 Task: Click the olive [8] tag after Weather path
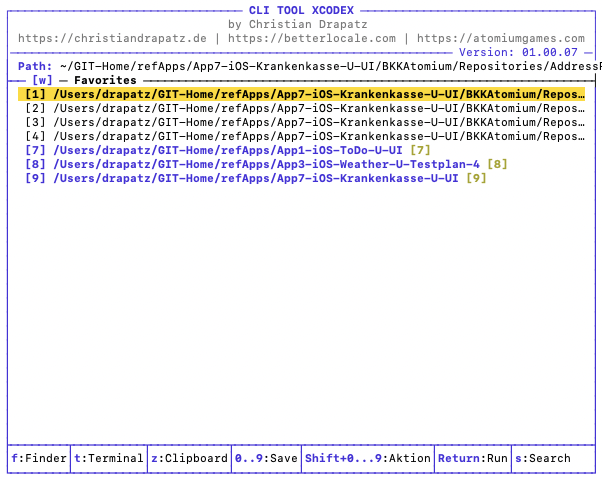497,164
